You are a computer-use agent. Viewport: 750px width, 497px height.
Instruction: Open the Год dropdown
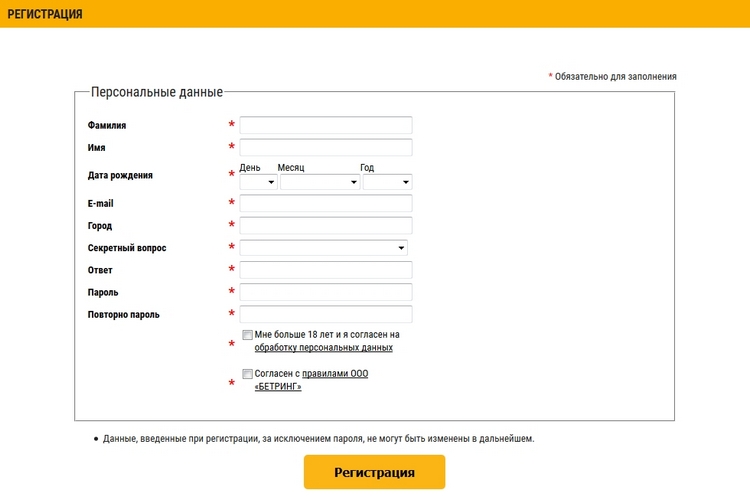pyautogui.click(x=387, y=182)
